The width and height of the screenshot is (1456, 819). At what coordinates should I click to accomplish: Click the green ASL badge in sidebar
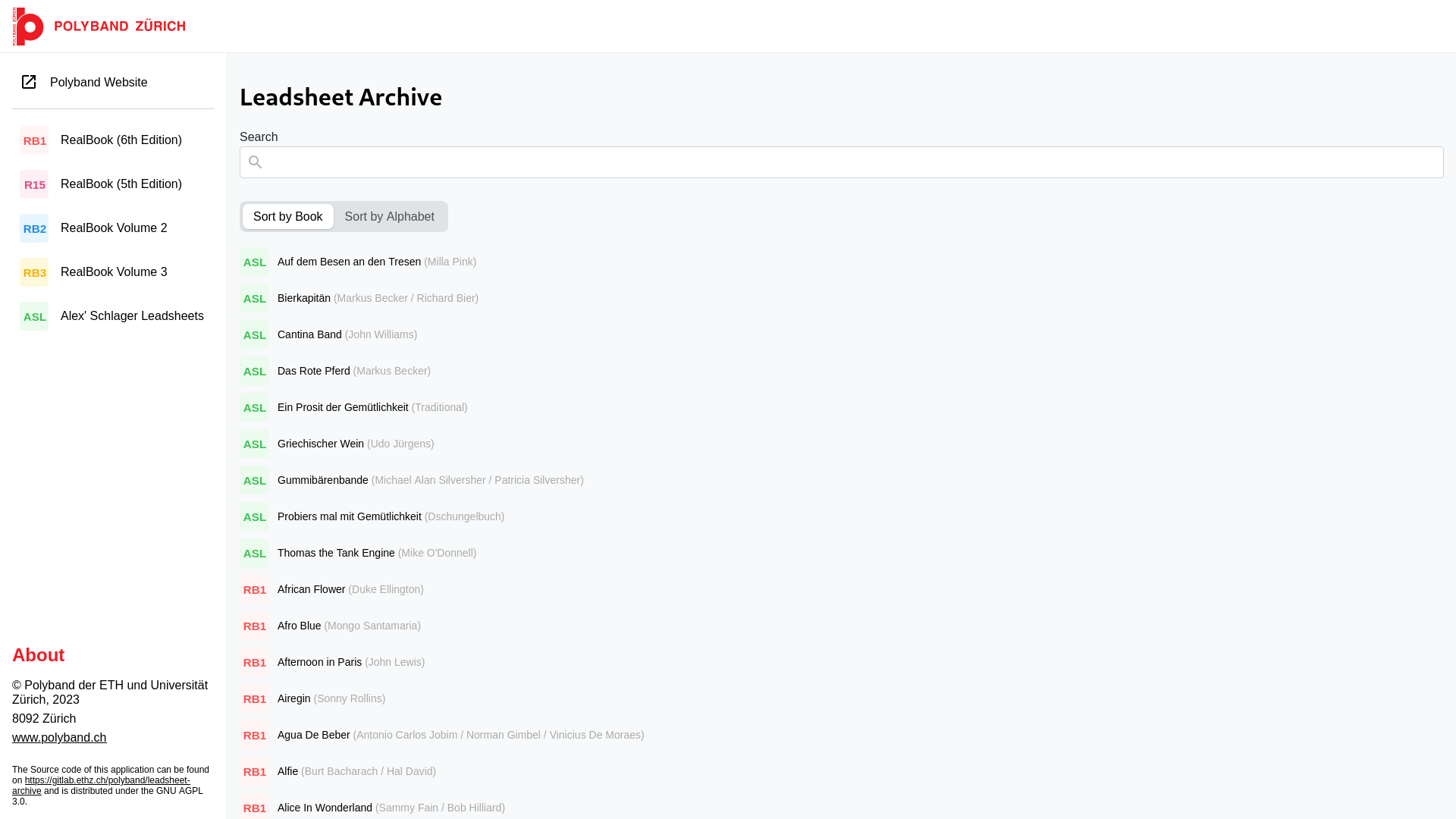34,316
